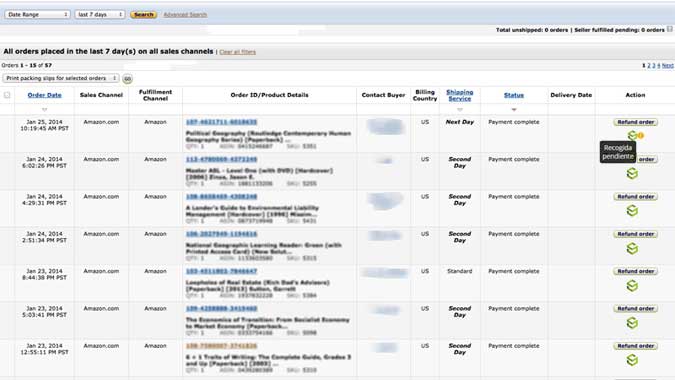Viewport: 675px width, 380px height.
Task: Click the Search button
Action: 143,15
